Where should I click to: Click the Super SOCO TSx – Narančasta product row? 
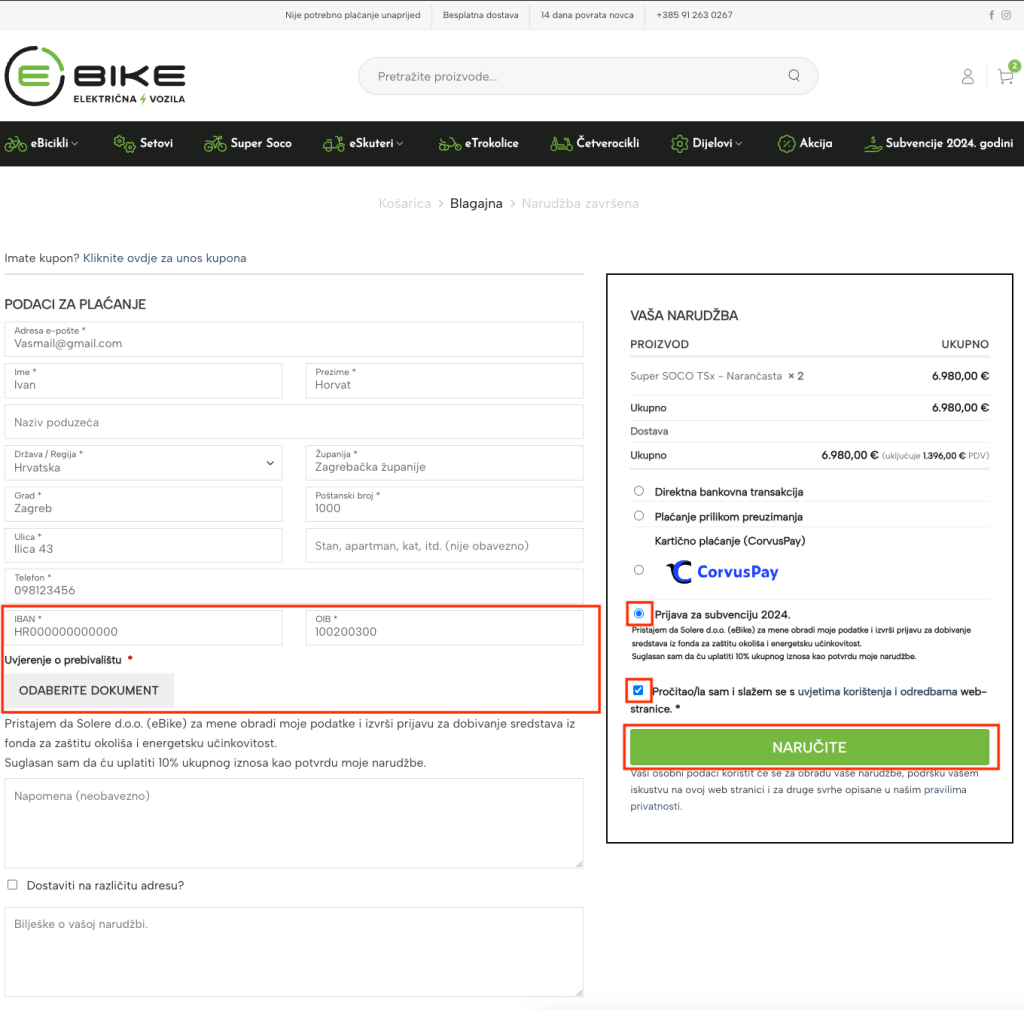pyautogui.click(x=809, y=376)
